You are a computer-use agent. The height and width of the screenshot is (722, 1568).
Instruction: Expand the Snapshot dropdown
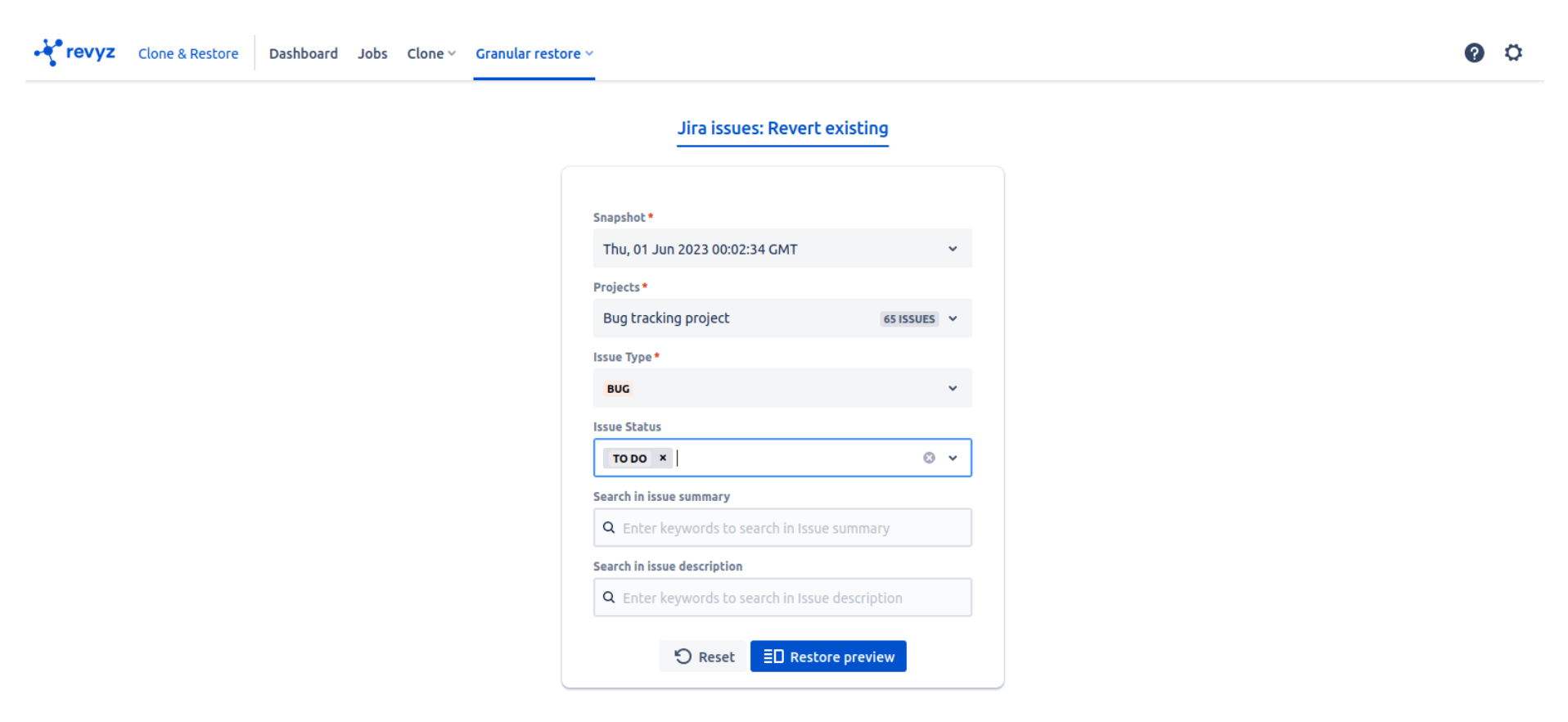953,249
